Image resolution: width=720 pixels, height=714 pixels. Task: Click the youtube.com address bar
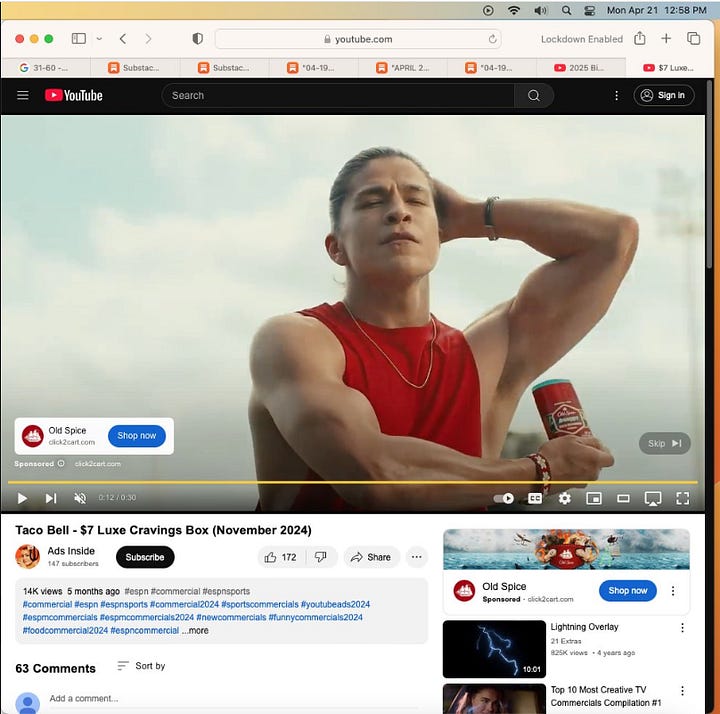coord(358,39)
